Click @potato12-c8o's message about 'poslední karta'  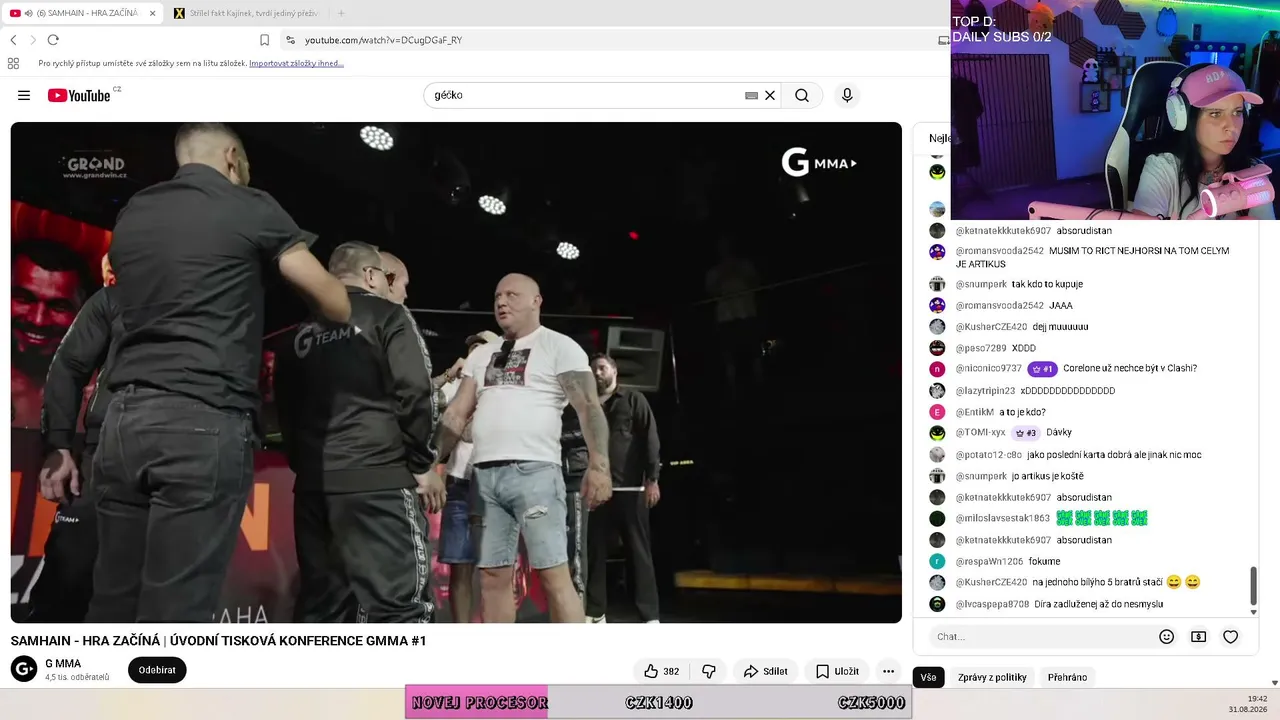click(1114, 455)
